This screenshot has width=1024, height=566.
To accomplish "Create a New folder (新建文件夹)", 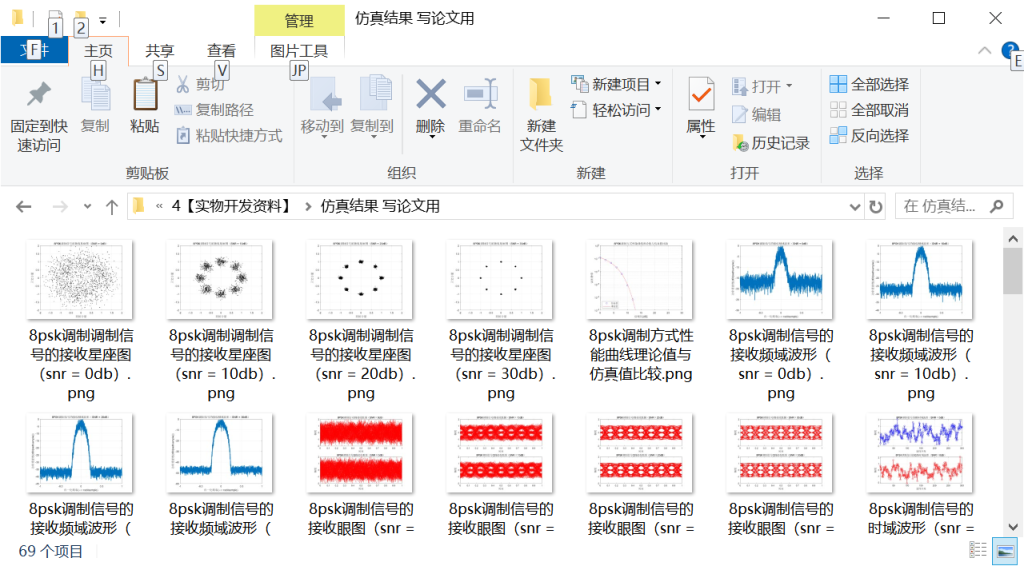I will point(541,115).
